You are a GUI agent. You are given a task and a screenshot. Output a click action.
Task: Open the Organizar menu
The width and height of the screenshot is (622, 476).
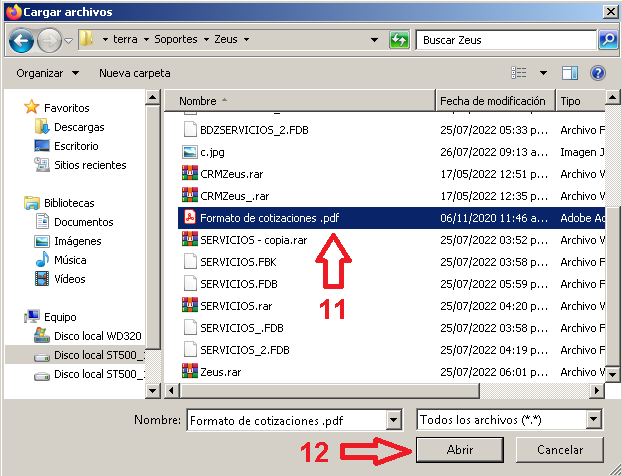[48, 73]
